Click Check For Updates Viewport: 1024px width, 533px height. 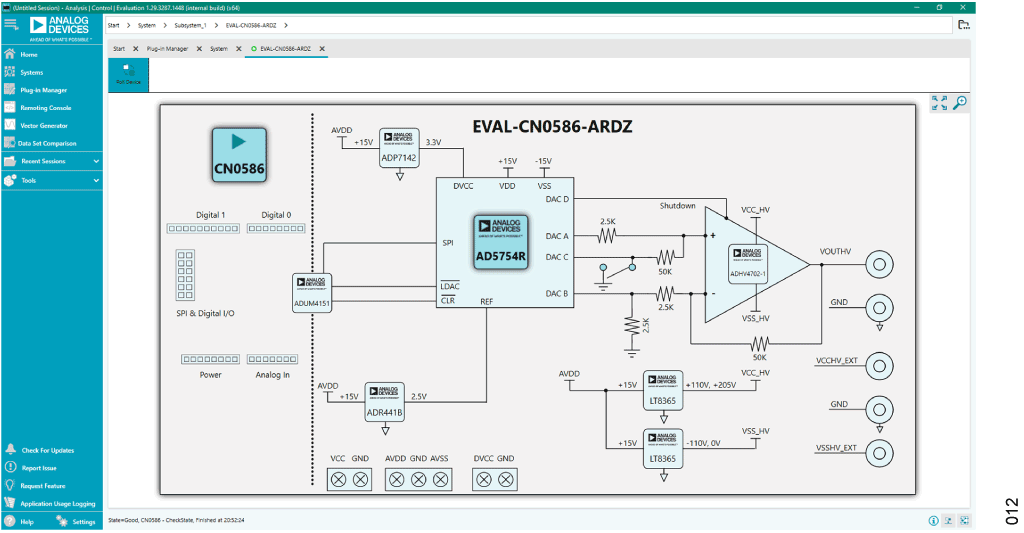(48, 451)
